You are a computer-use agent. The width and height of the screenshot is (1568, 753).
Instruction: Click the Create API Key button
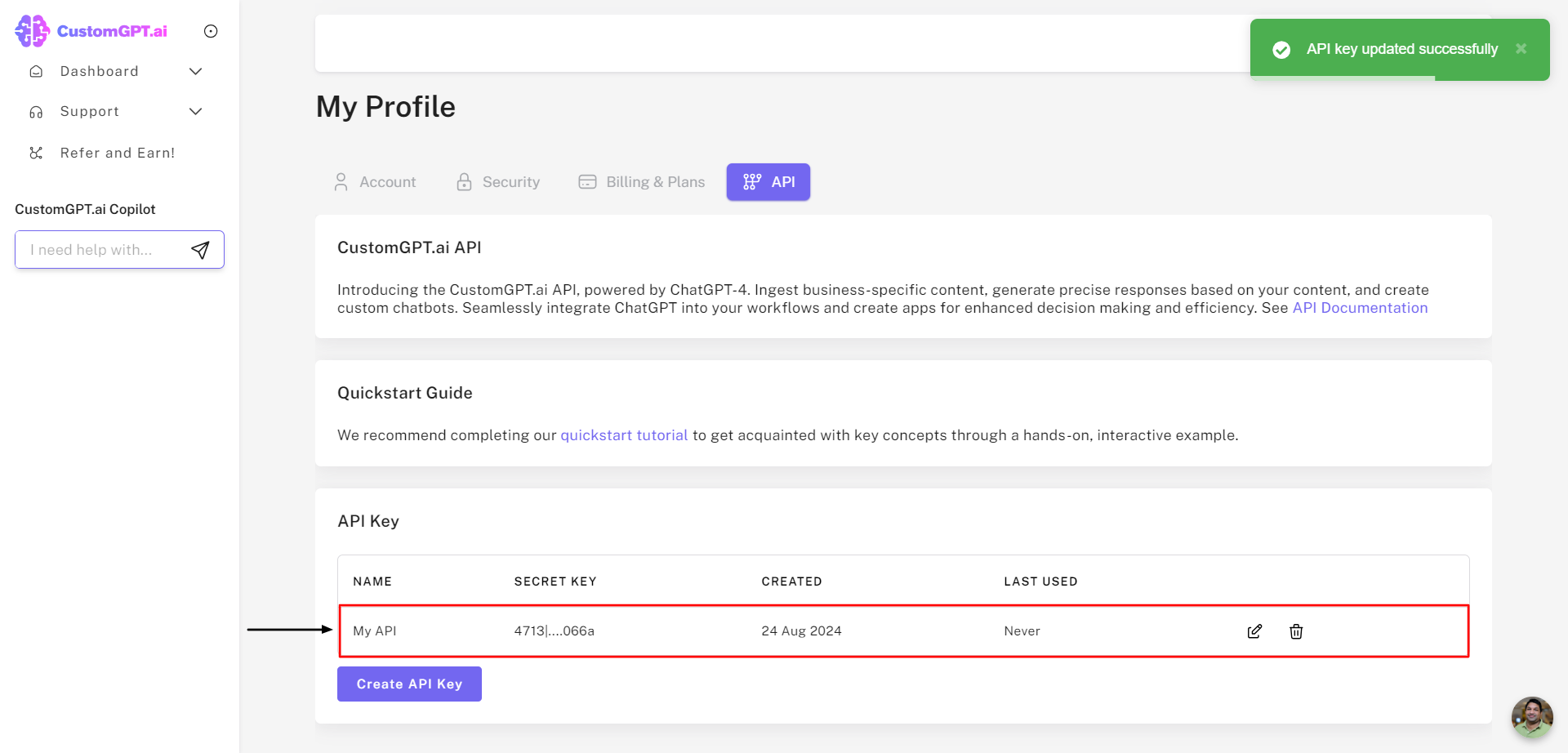click(409, 684)
